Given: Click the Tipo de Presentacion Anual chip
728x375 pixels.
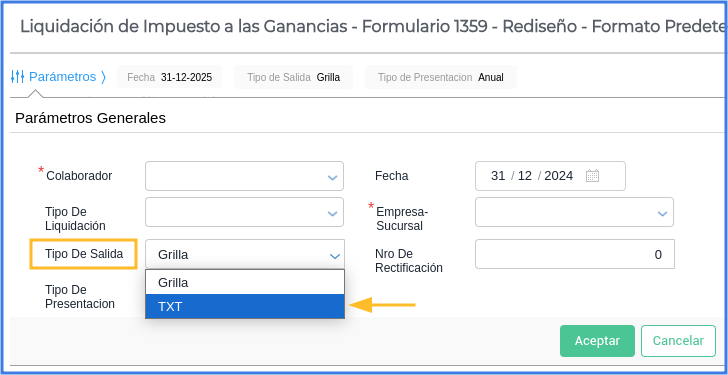Looking at the screenshot, I should [441, 77].
